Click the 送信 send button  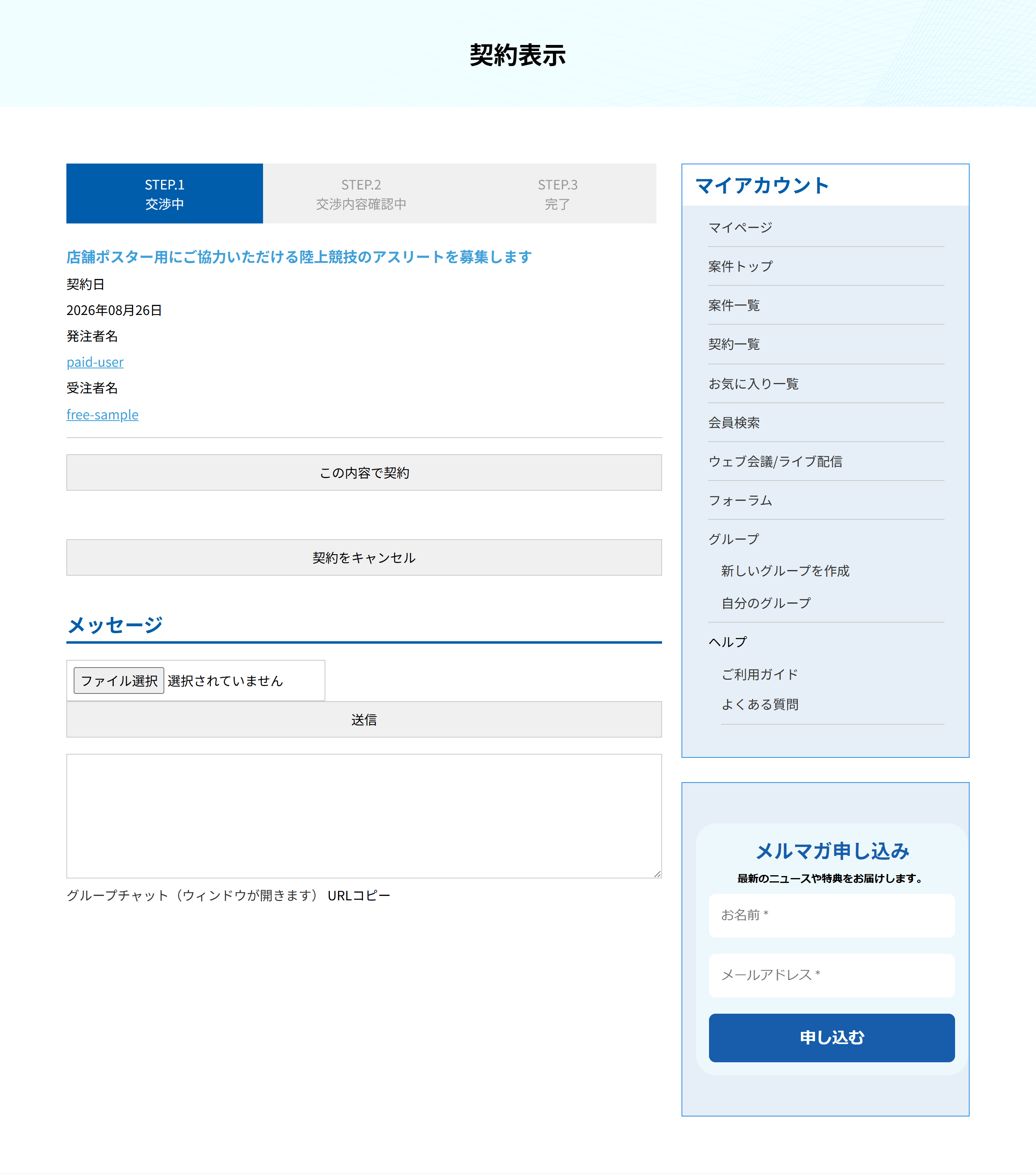[x=364, y=720]
